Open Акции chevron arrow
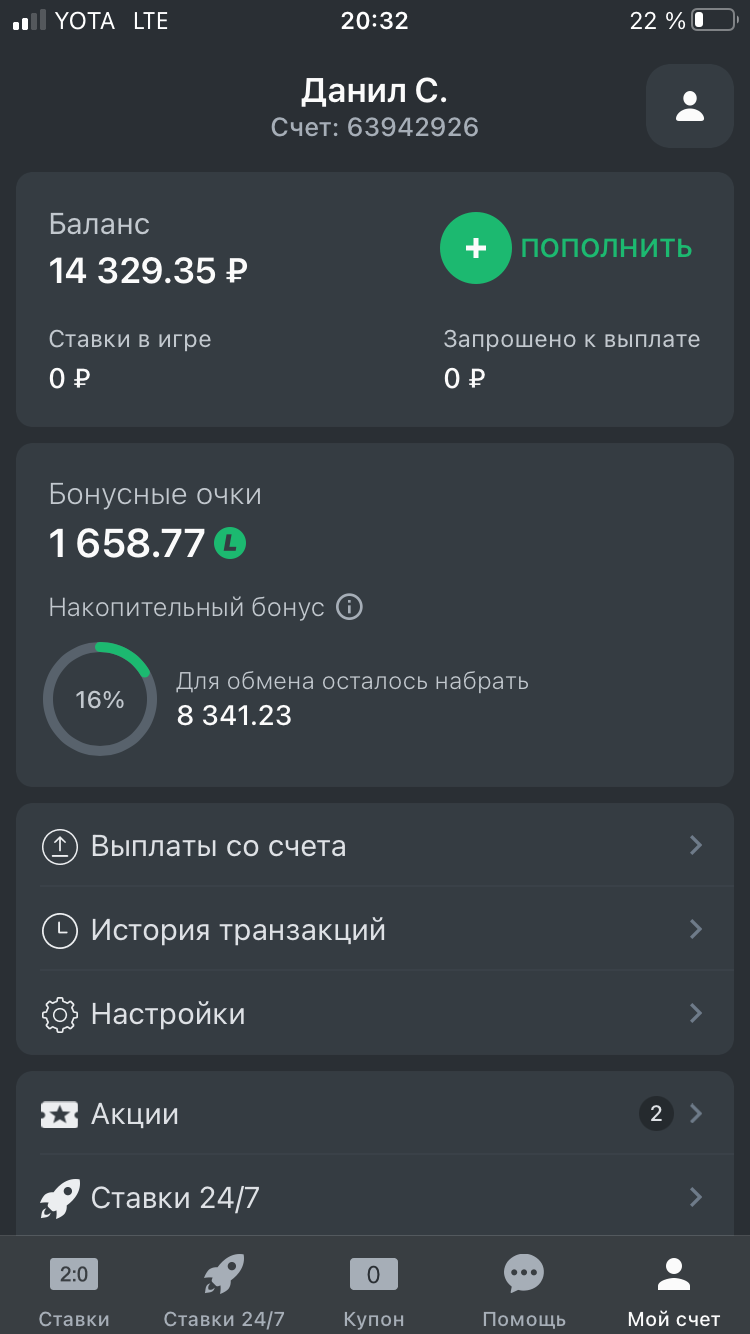Screen dimensions: 750x1334 696,1113
